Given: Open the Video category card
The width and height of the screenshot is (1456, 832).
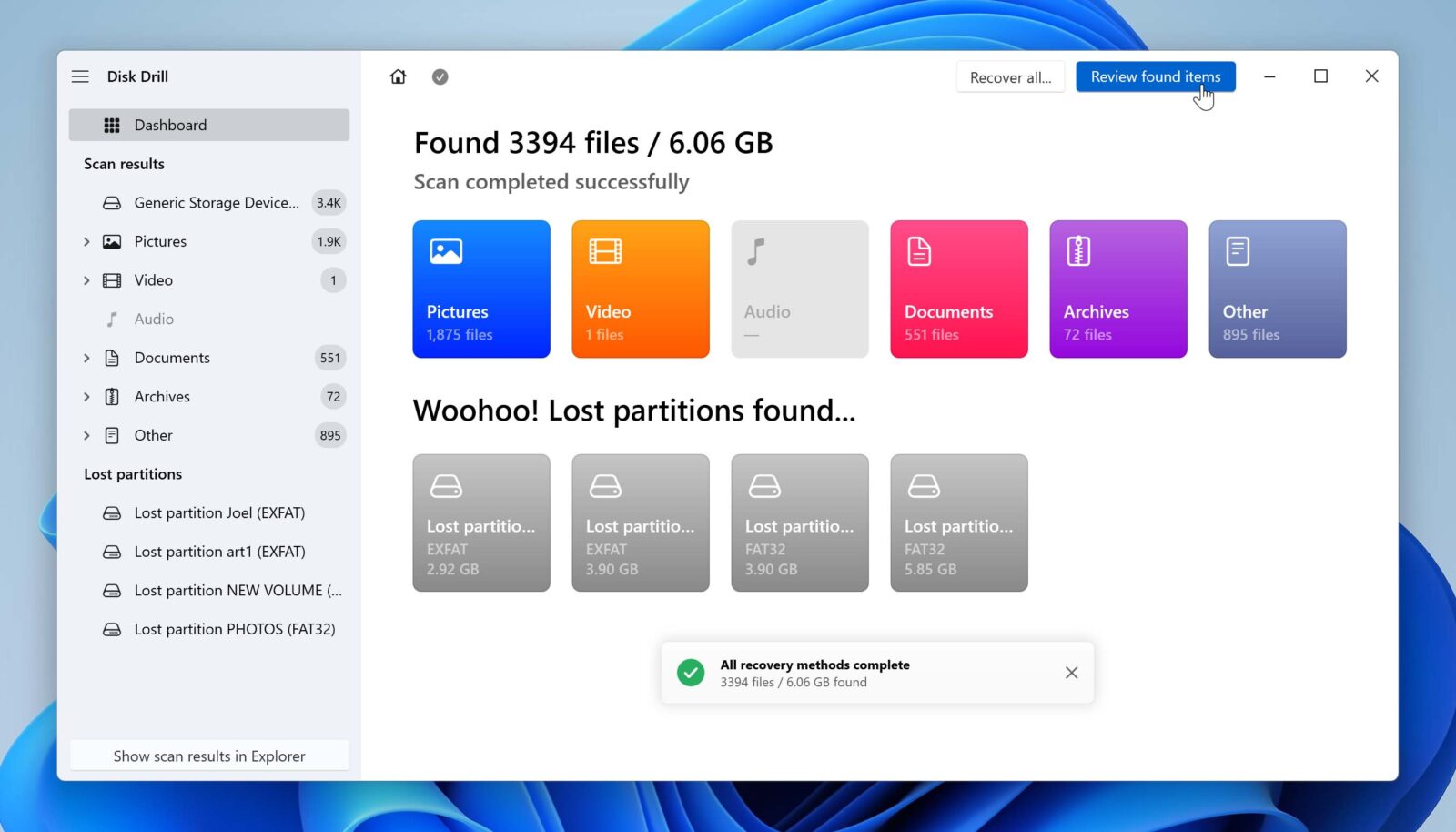Looking at the screenshot, I should click(x=640, y=289).
